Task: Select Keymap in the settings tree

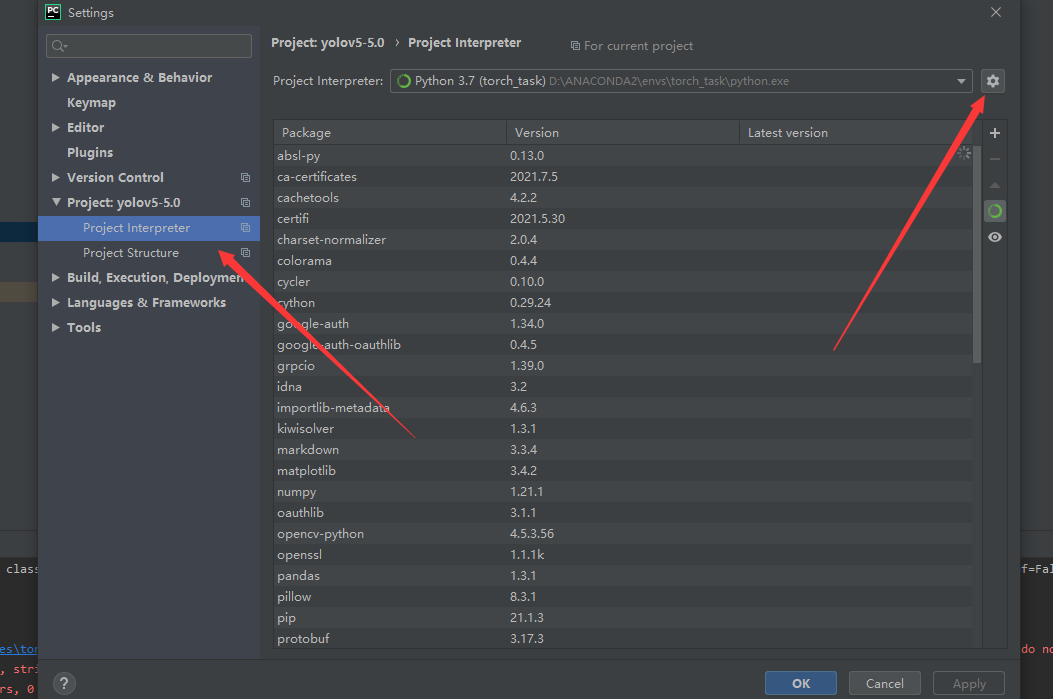Action: 91,103
